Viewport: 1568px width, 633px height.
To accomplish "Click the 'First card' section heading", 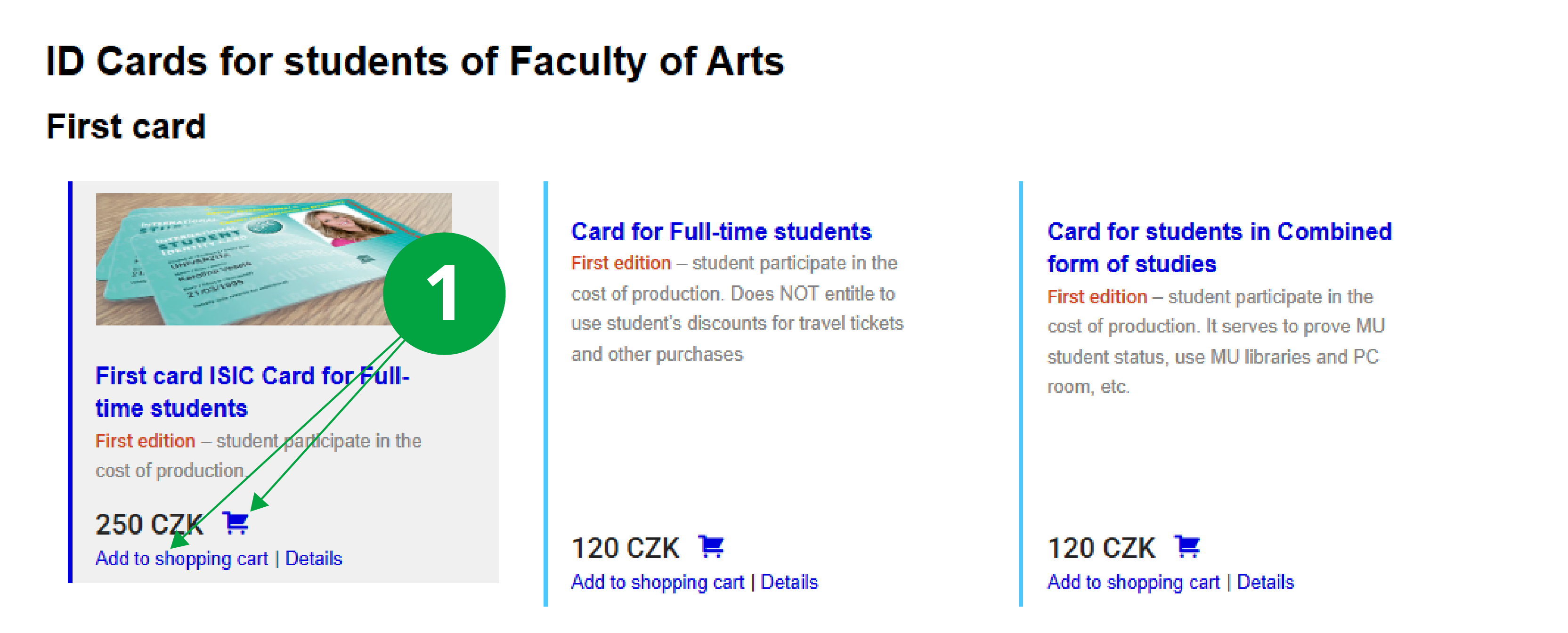I will (126, 127).
